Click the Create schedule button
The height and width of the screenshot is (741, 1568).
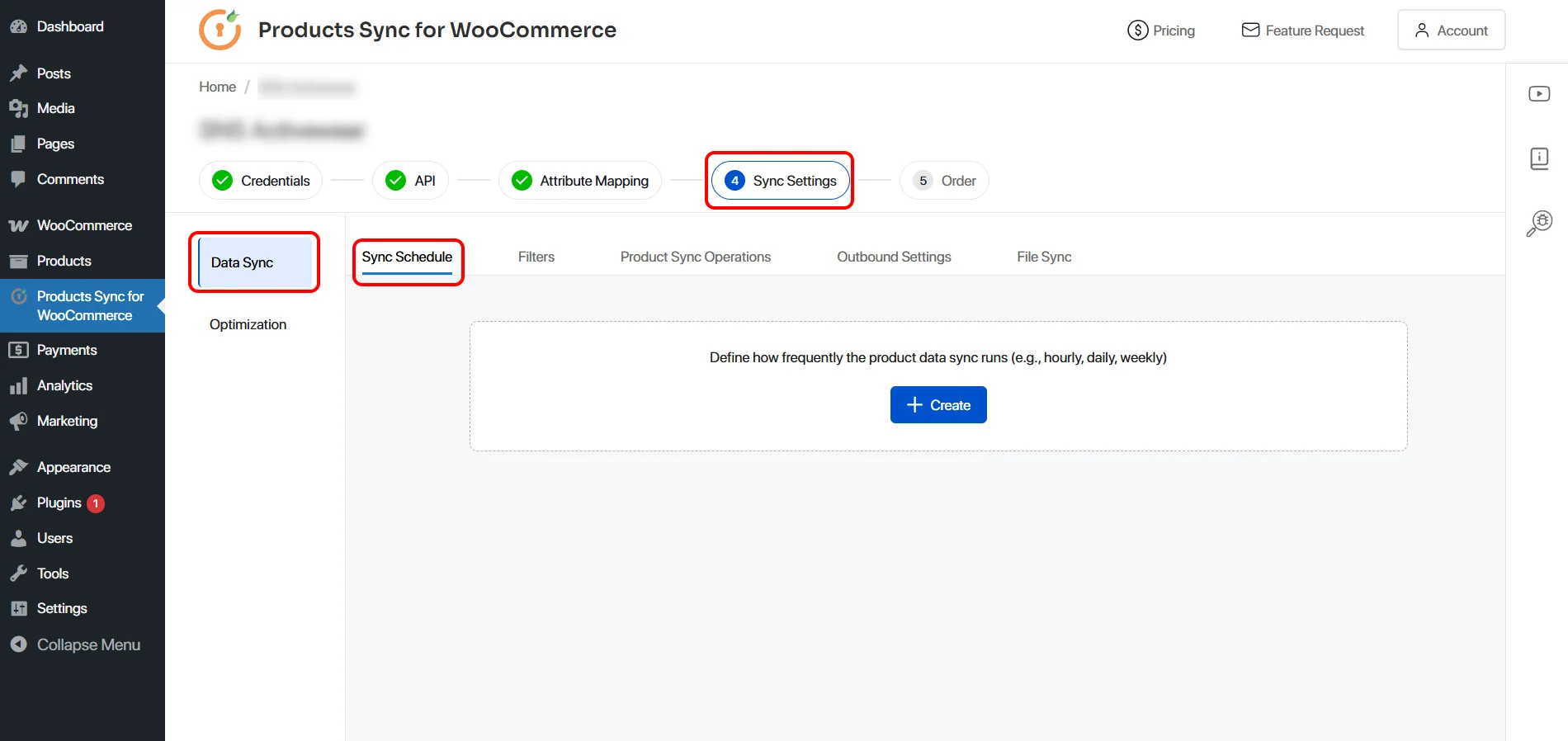[938, 405]
